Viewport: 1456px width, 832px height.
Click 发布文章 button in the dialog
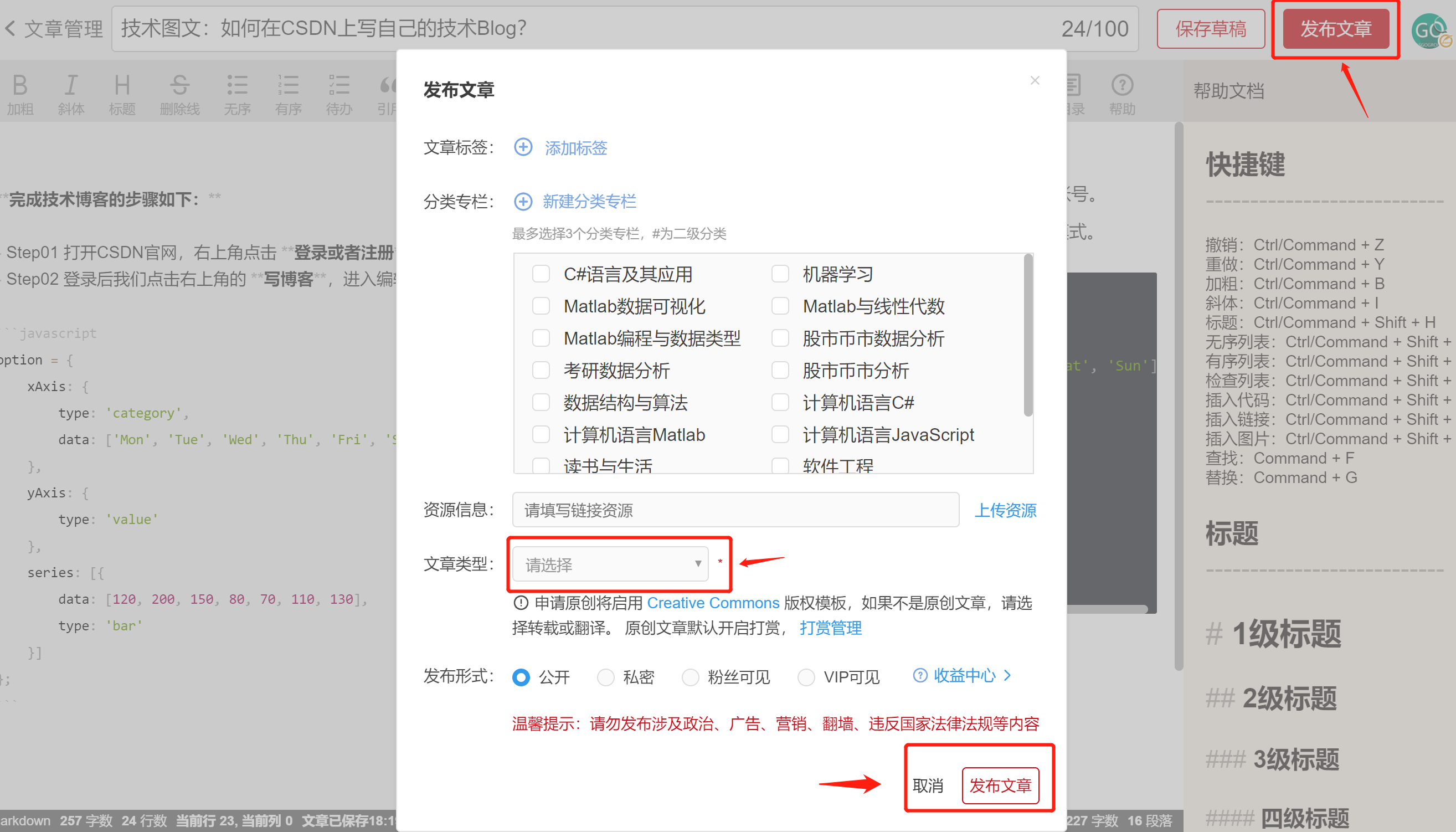(x=1000, y=785)
